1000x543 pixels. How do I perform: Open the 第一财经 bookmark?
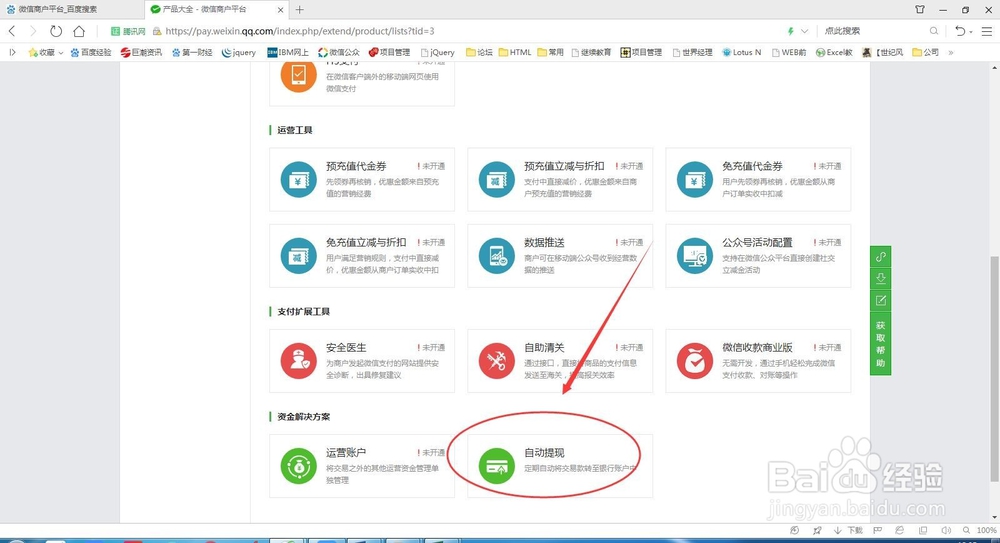192,52
